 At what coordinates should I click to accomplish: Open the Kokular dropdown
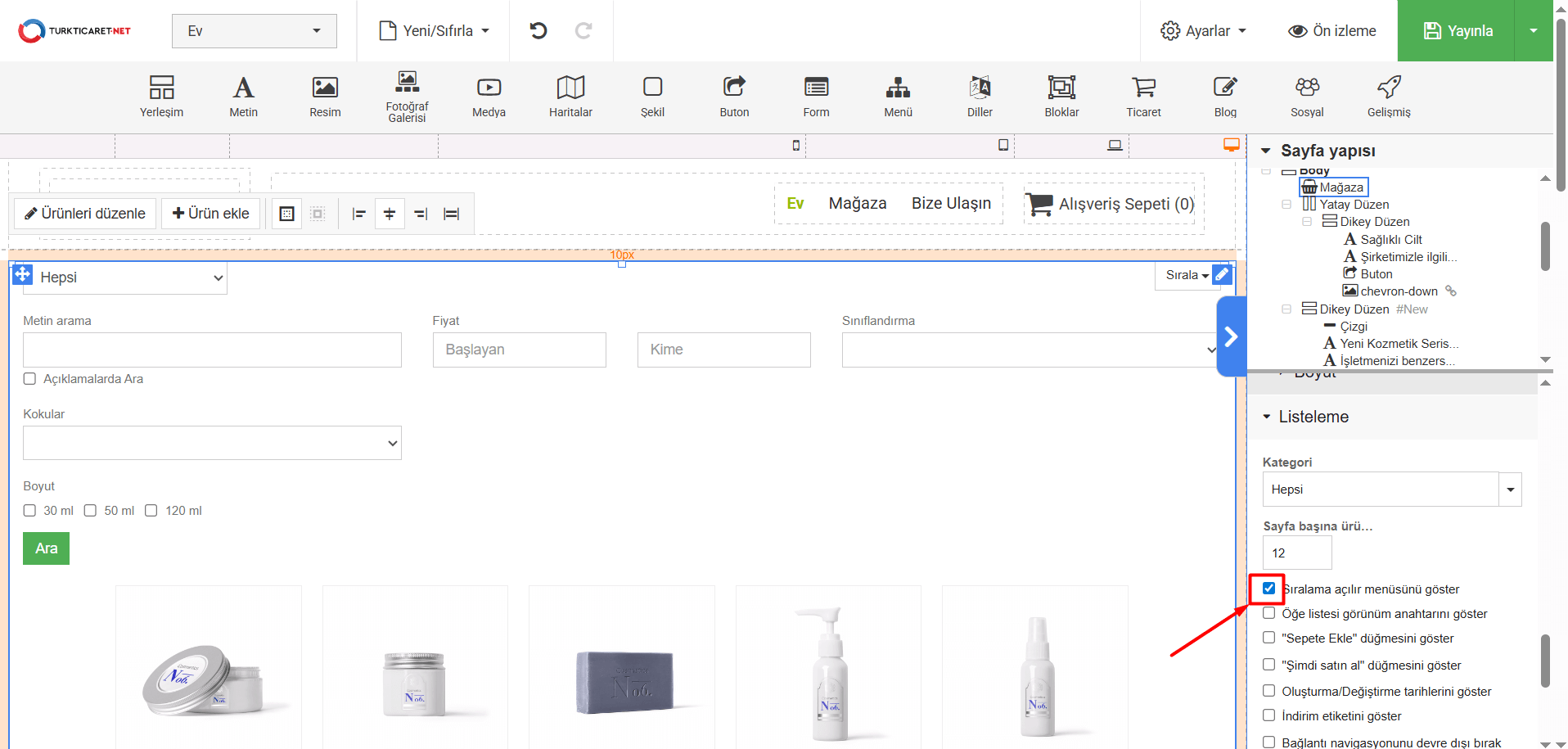click(212, 443)
